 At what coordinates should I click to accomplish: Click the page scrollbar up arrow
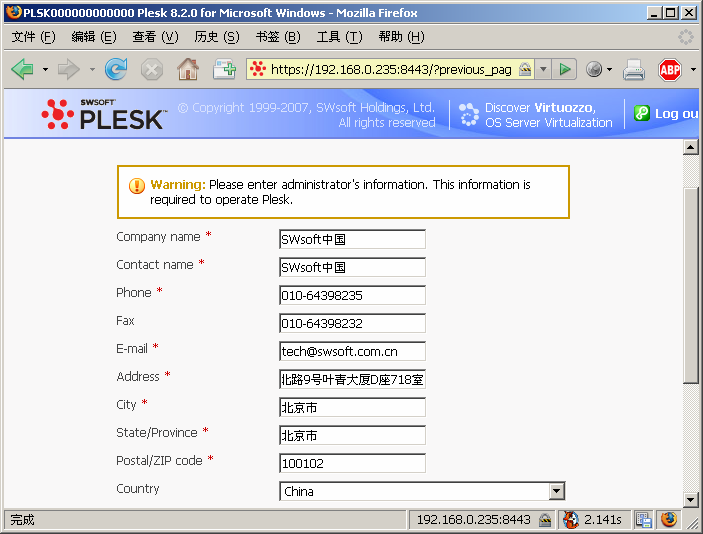(x=690, y=147)
